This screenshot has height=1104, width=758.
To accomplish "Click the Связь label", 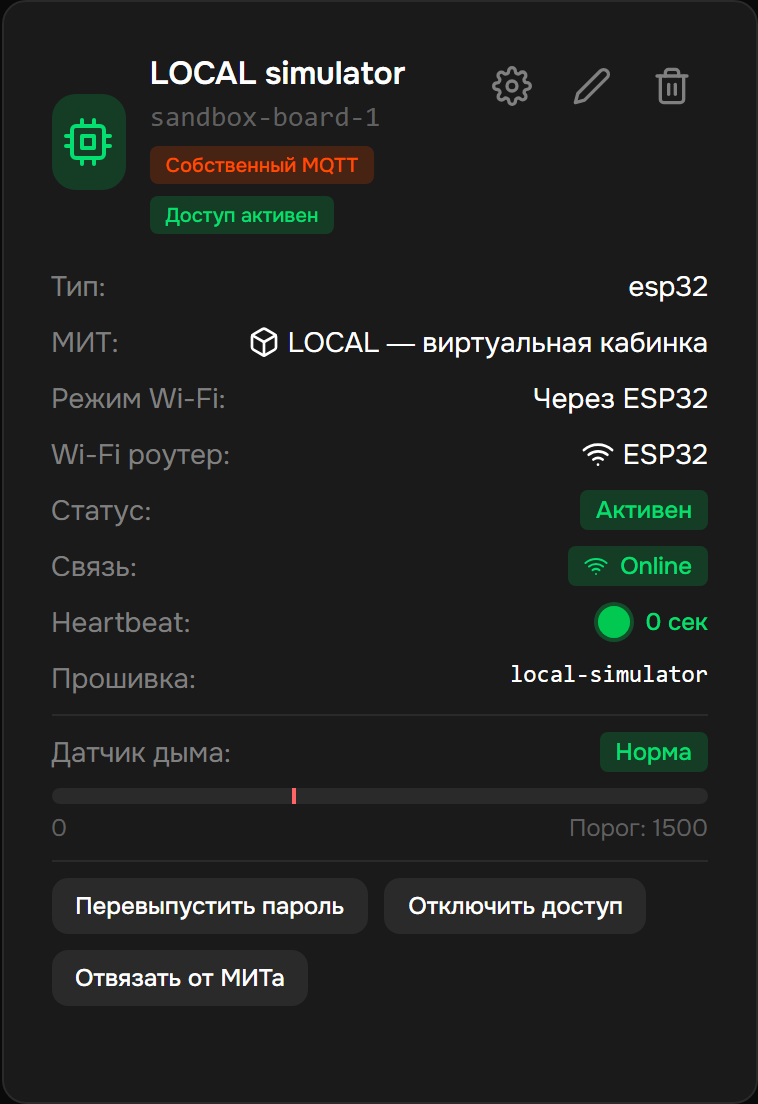I will [x=94, y=567].
